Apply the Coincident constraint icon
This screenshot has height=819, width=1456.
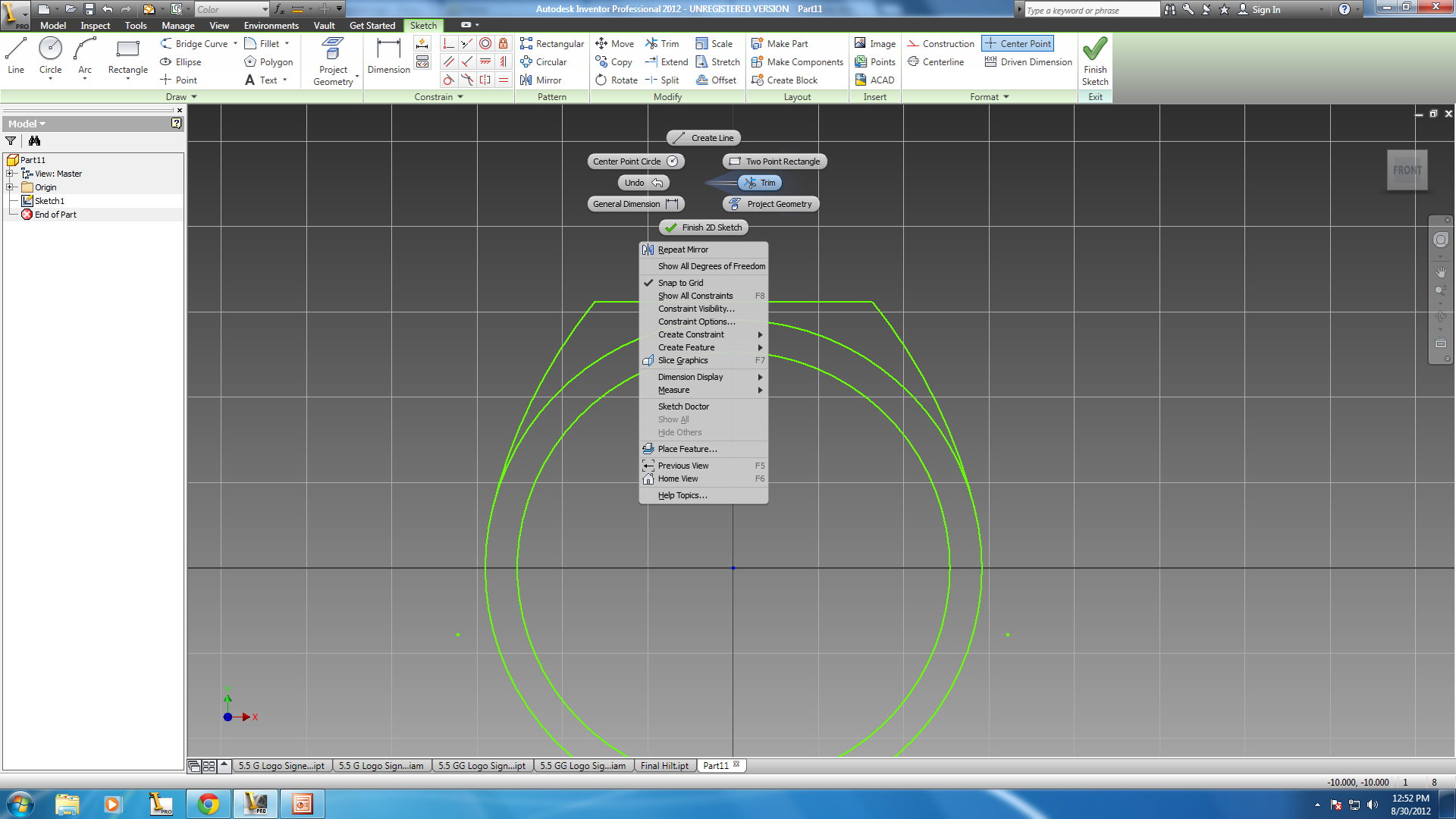(x=449, y=44)
